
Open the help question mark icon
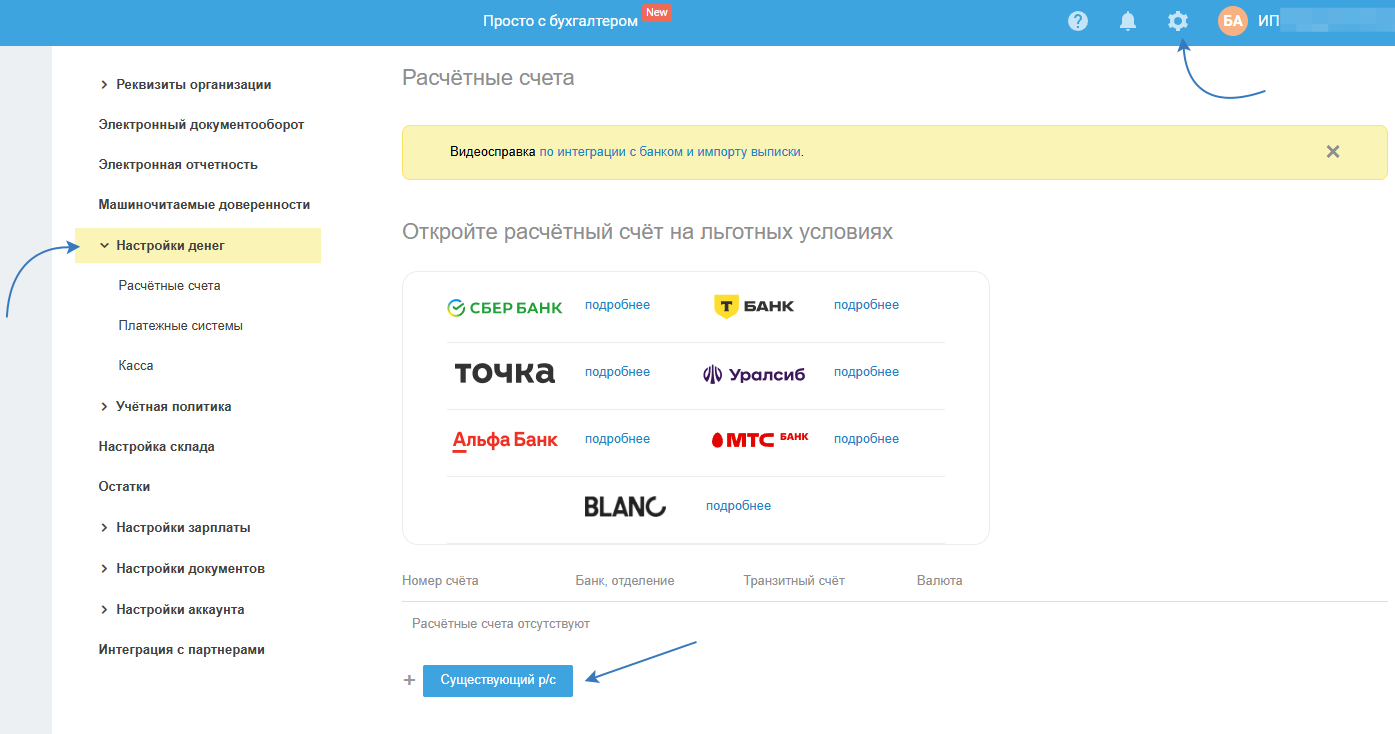[x=1077, y=21]
